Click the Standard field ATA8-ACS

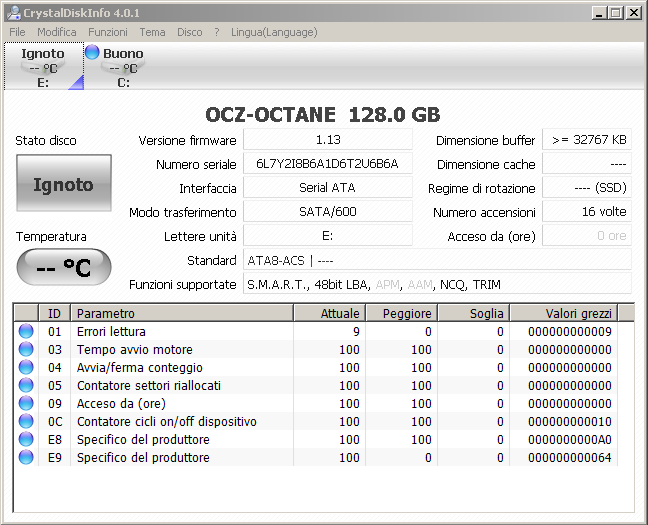point(437,260)
